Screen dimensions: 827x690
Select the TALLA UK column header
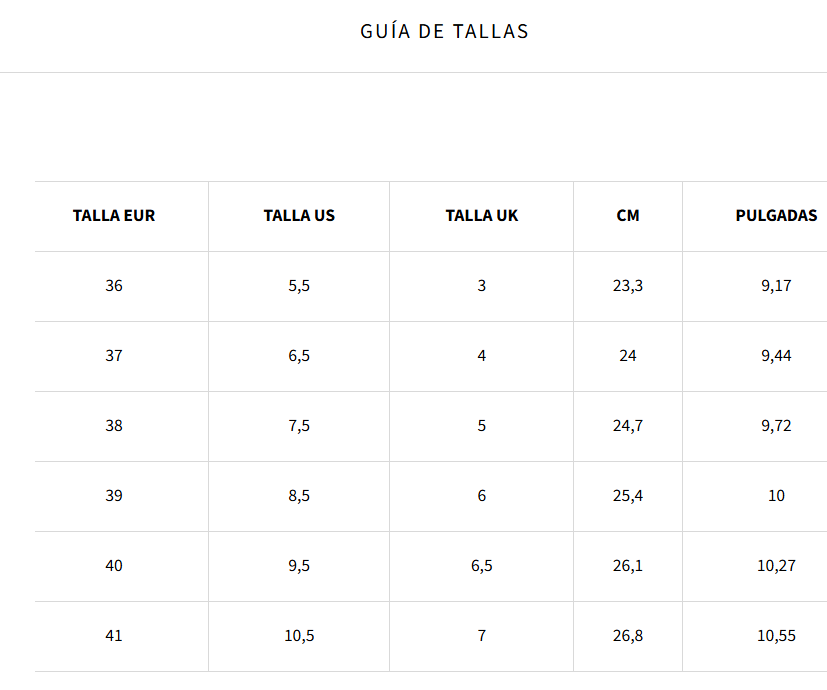(482, 216)
